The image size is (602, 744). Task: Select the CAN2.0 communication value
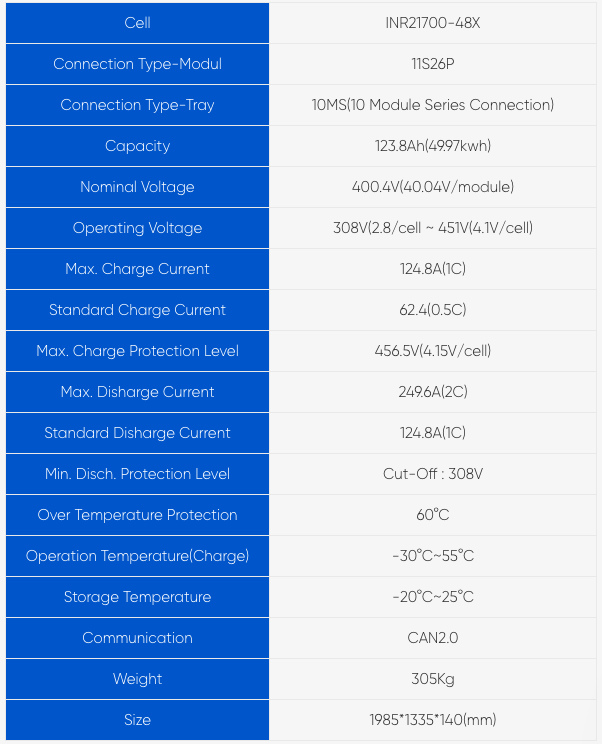pos(432,638)
